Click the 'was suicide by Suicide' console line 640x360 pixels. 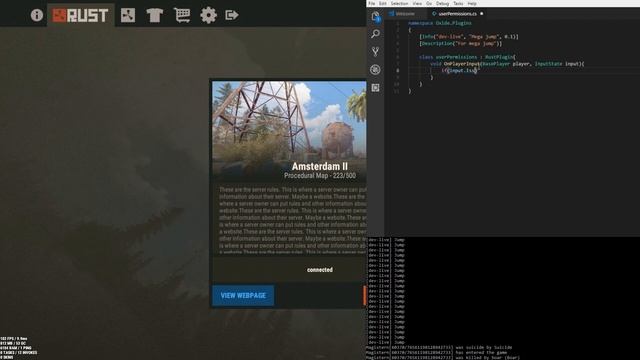(439, 347)
